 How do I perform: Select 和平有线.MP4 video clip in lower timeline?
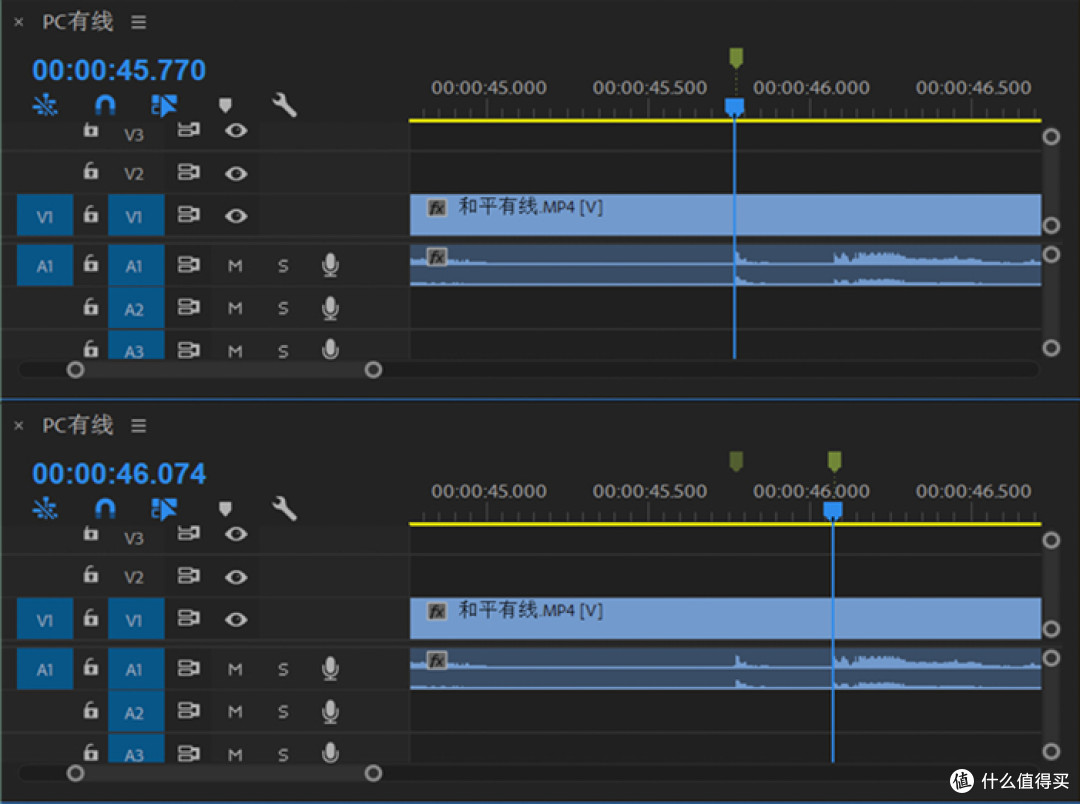pyautogui.click(x=725, y=618)
